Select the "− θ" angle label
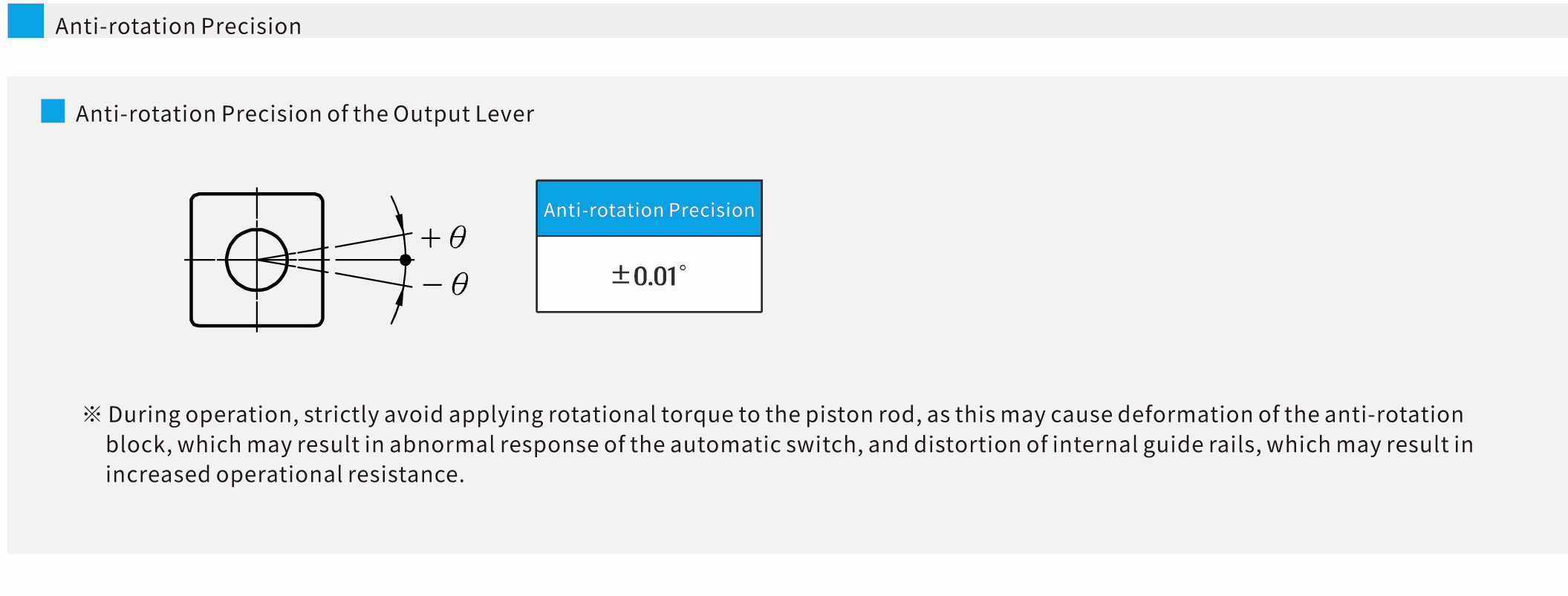 pos(446,284)
